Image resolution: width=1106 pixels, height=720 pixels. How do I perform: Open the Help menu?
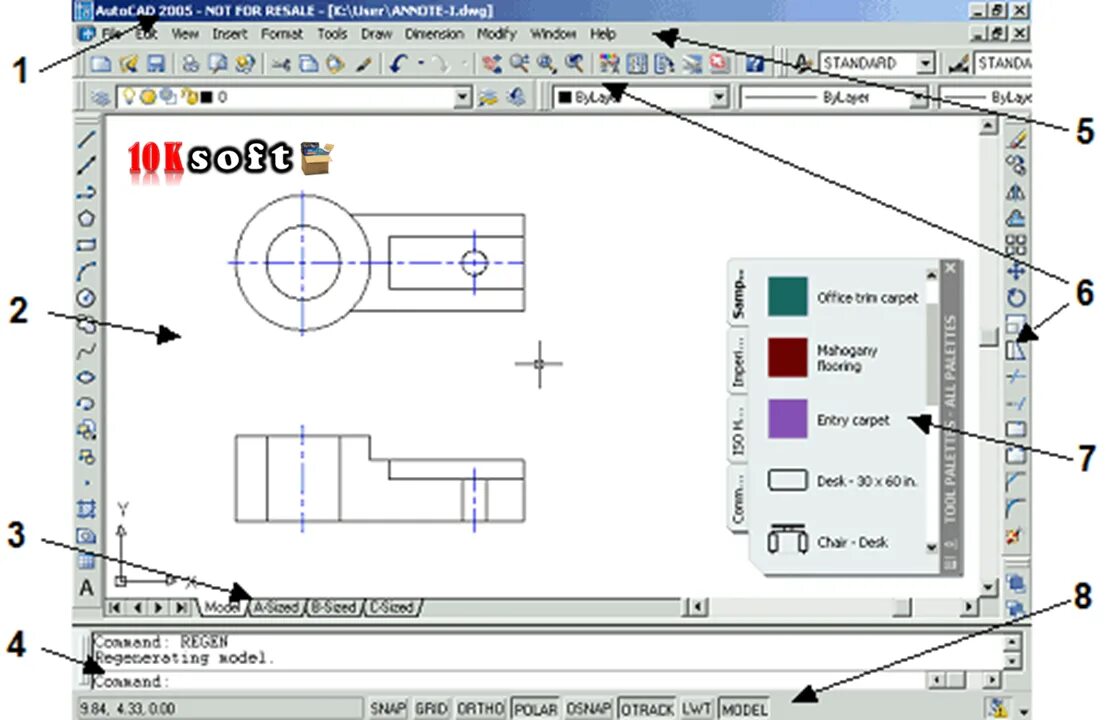tap(603, 34)
